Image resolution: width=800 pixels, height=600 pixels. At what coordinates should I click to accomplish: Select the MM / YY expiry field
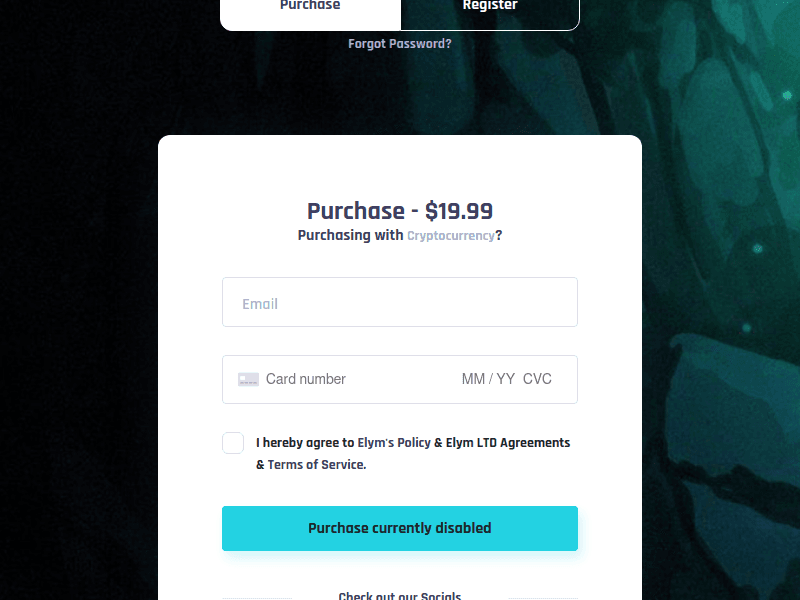(x=488, y=380)
